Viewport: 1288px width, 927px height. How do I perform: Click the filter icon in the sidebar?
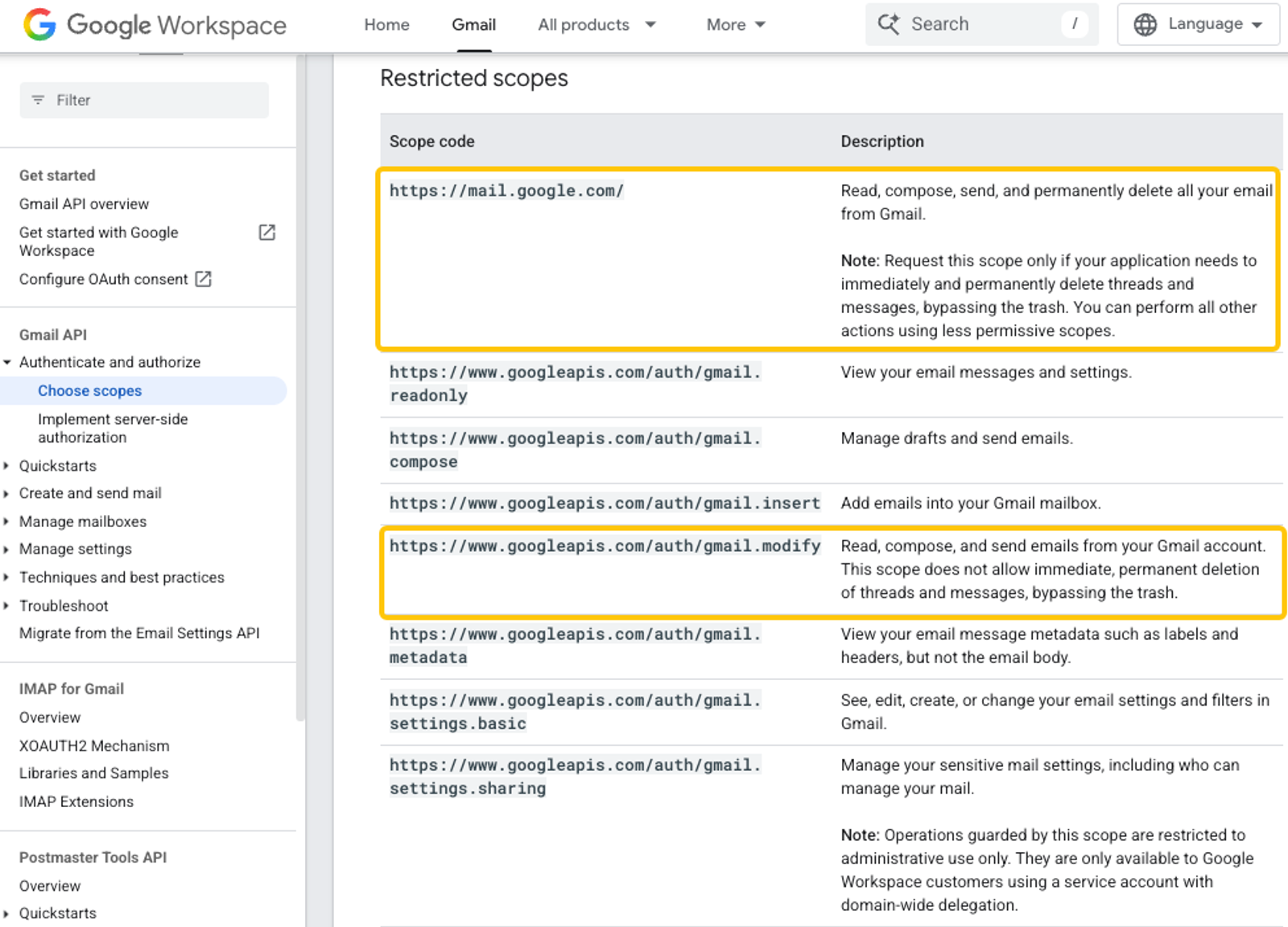point(38,100)
